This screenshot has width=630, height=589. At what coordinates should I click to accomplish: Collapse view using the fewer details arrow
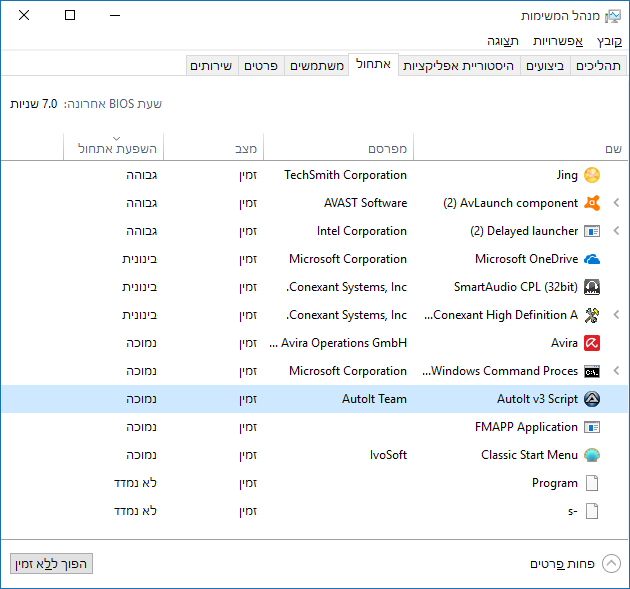611,564
